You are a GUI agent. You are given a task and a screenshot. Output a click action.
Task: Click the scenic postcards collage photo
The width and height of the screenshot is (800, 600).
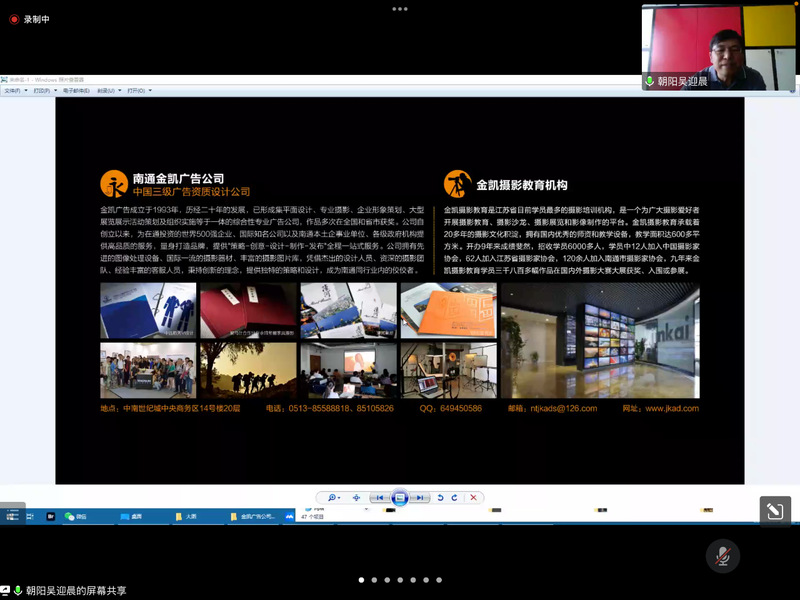(348, 311)
